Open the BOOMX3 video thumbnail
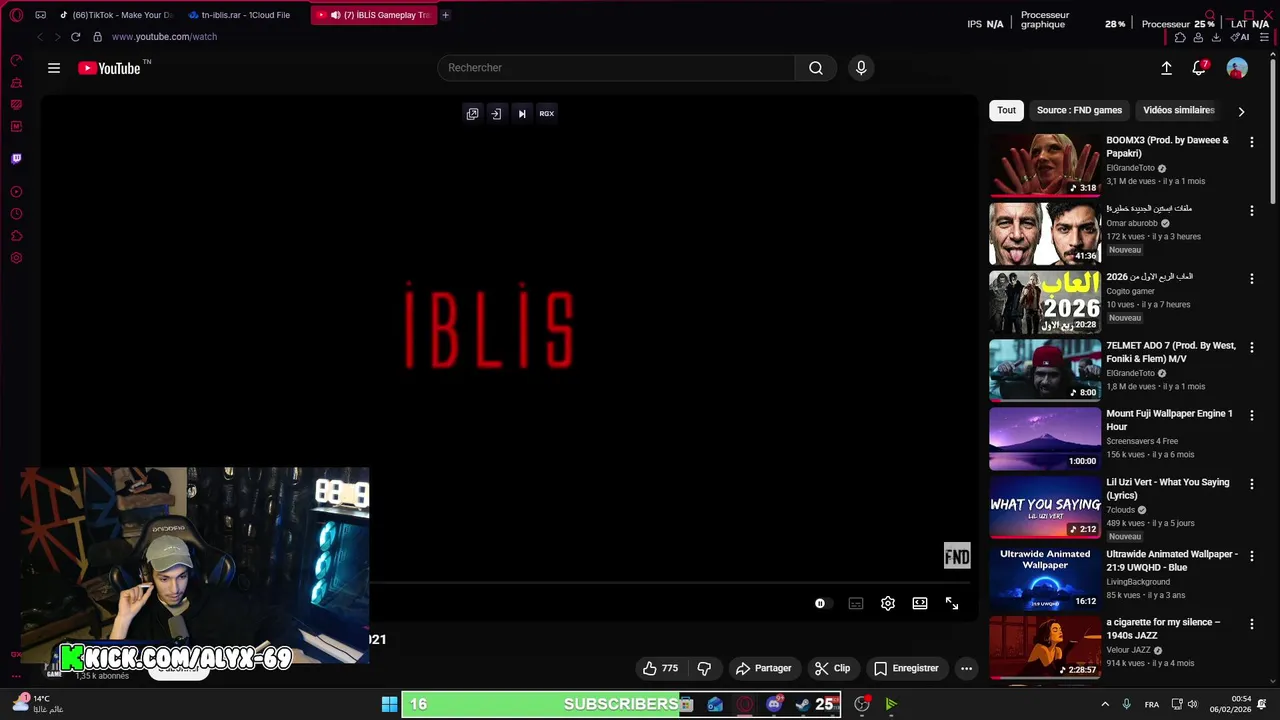 click(1045, 165)
